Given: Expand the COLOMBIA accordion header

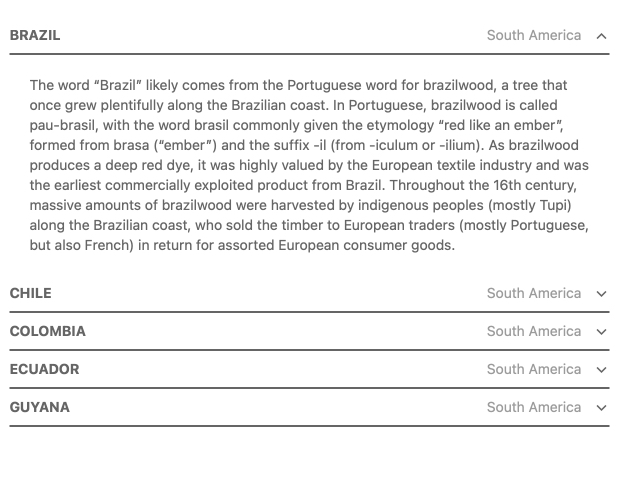Looking at the screenshot, I should pos(310,332).
